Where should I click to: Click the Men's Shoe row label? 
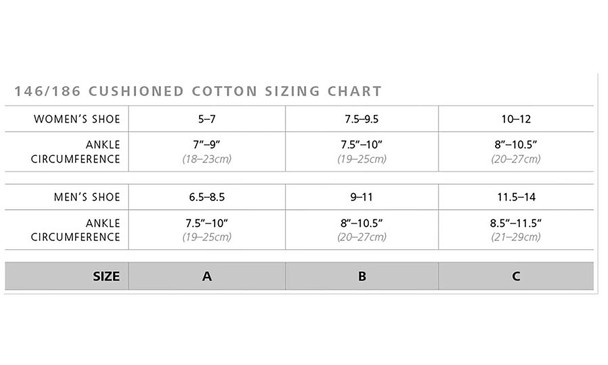pos(87,197)
